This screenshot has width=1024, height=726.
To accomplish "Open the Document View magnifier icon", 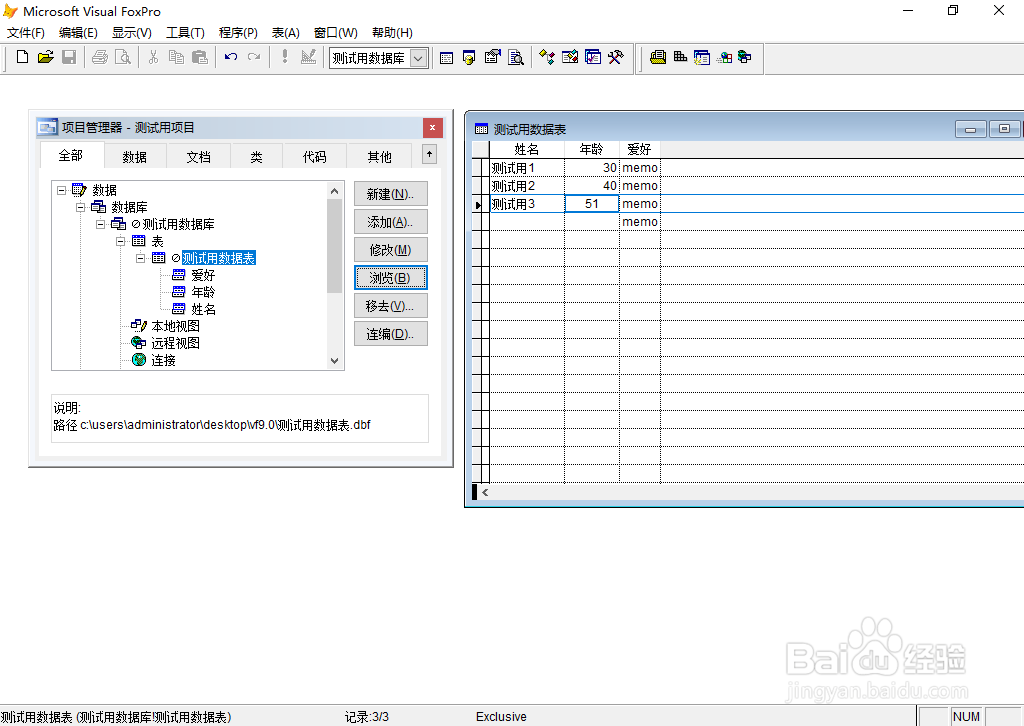I will tap(516, 57).
